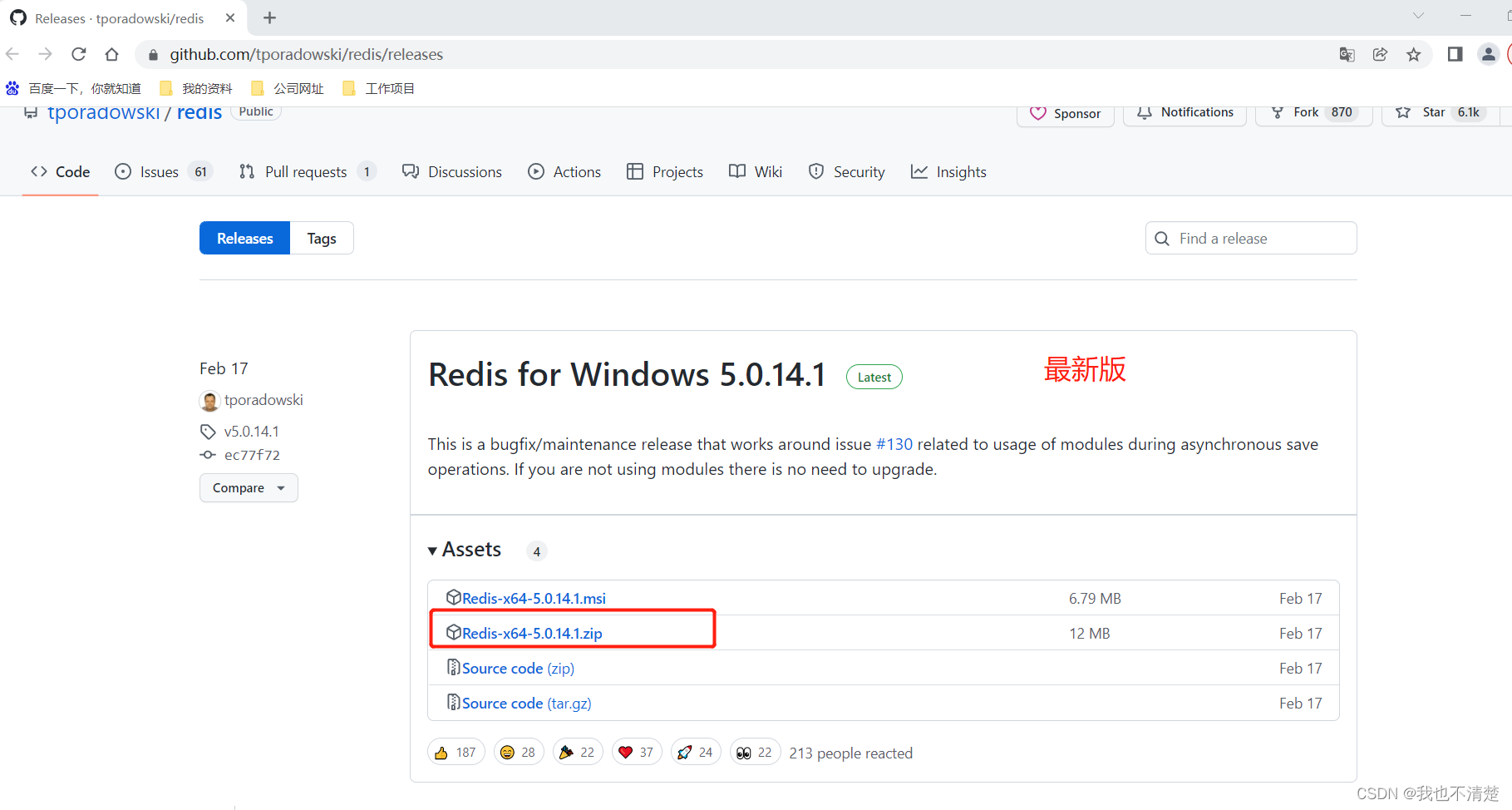Open the Pull requests tab
Image resolution: width=1512 pixels, height=810 pixels.
point(308,171)
